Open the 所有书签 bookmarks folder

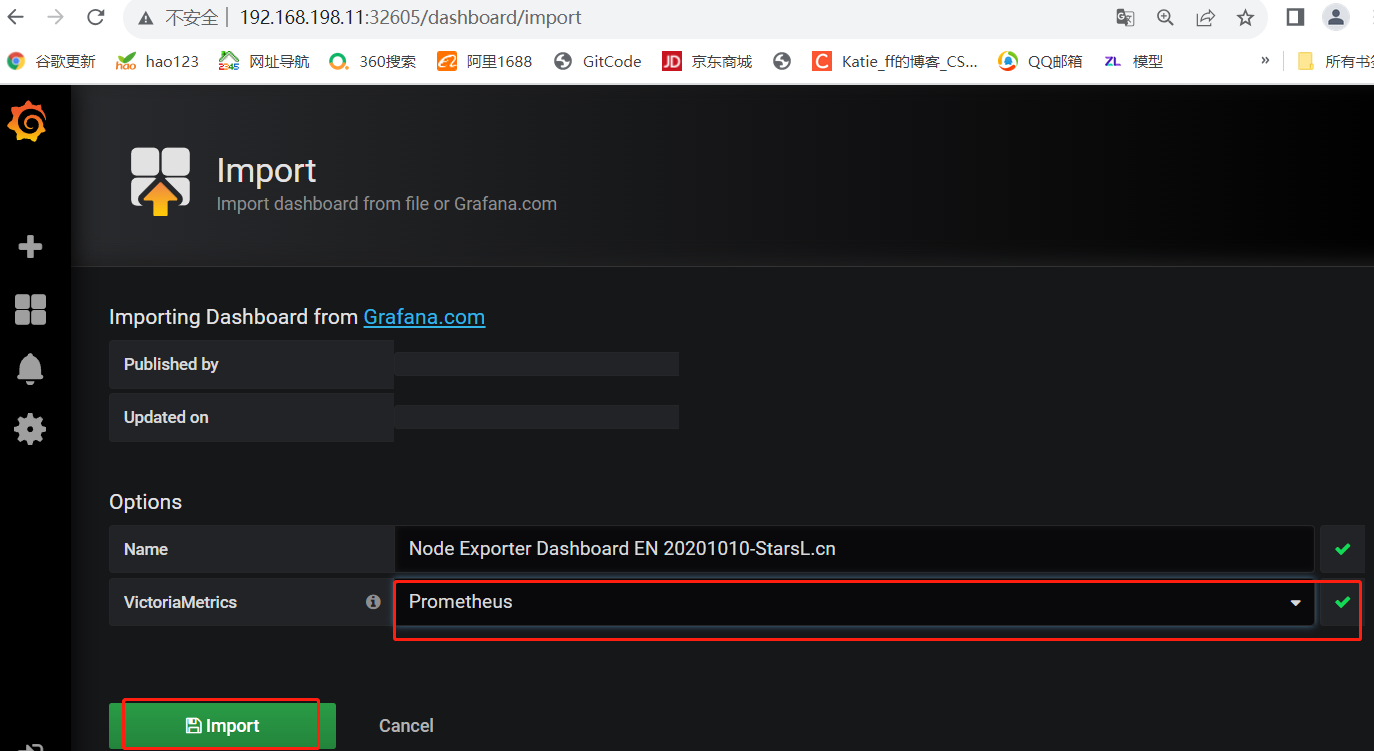(1335, 61)
